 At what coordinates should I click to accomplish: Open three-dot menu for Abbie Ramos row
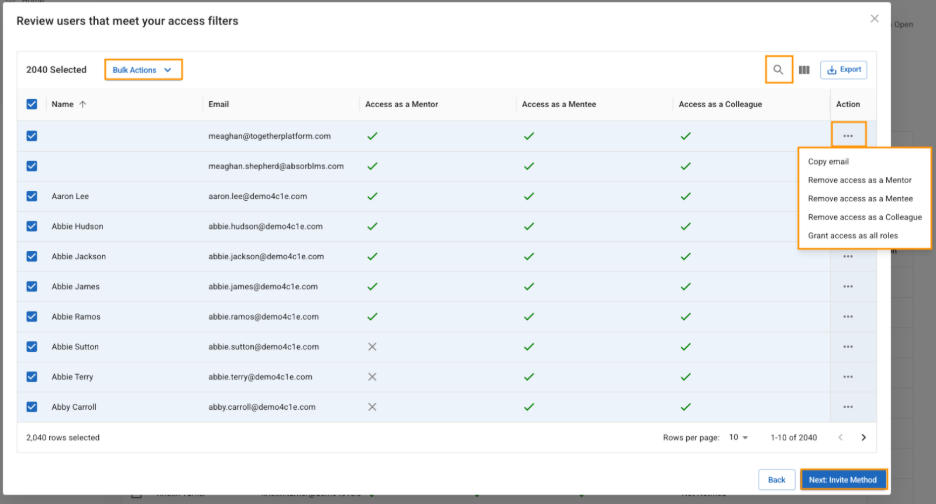click(848, 317)
